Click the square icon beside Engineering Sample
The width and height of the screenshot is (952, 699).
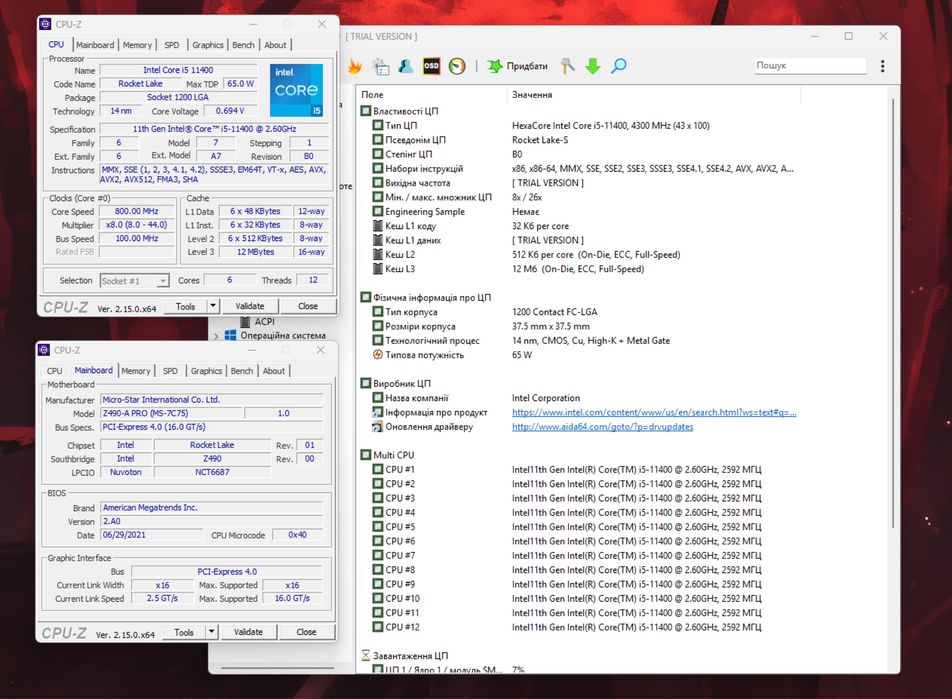click(378, 212)
